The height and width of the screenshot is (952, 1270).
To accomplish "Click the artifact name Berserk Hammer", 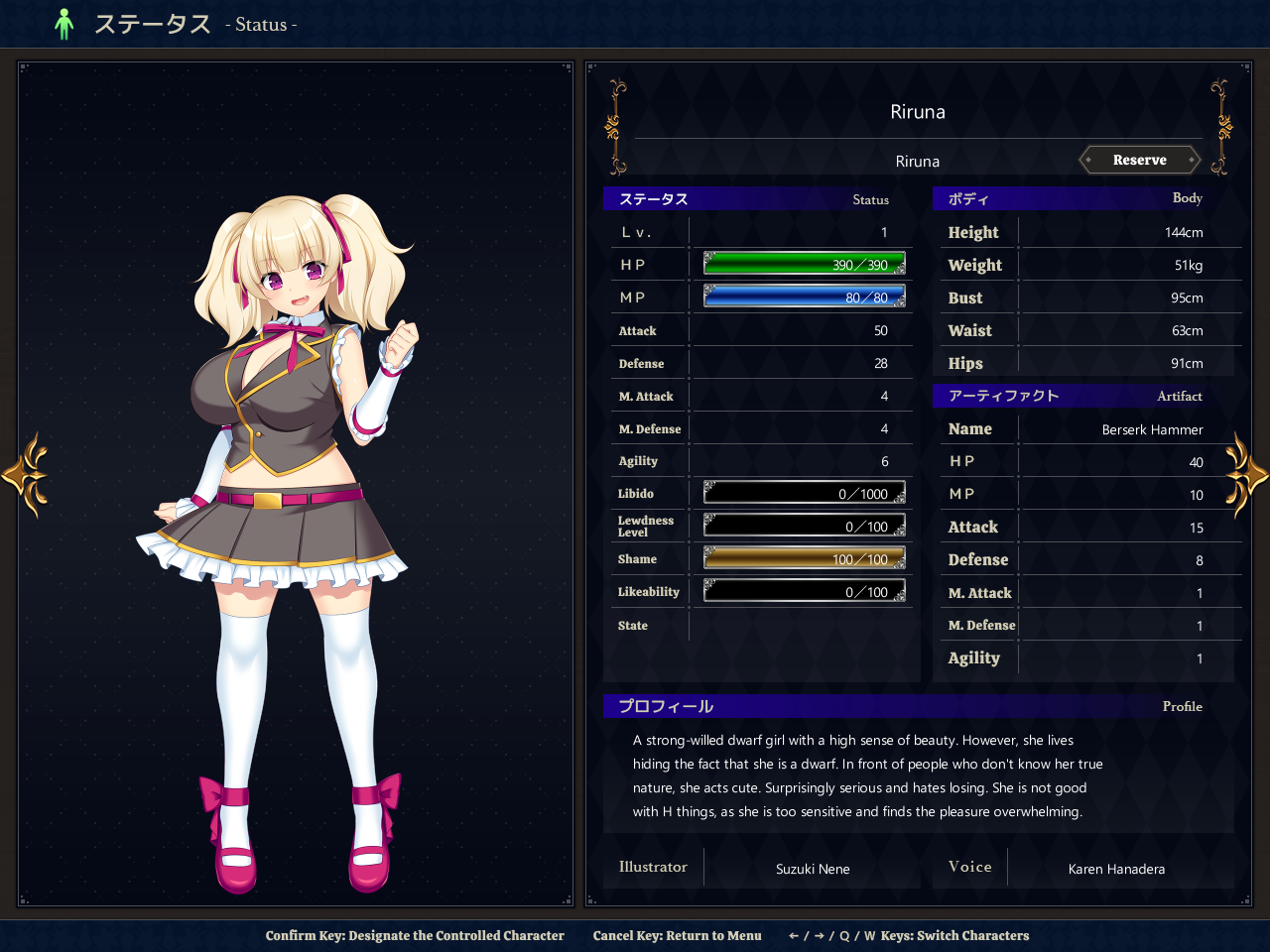I will [1153, 429].
